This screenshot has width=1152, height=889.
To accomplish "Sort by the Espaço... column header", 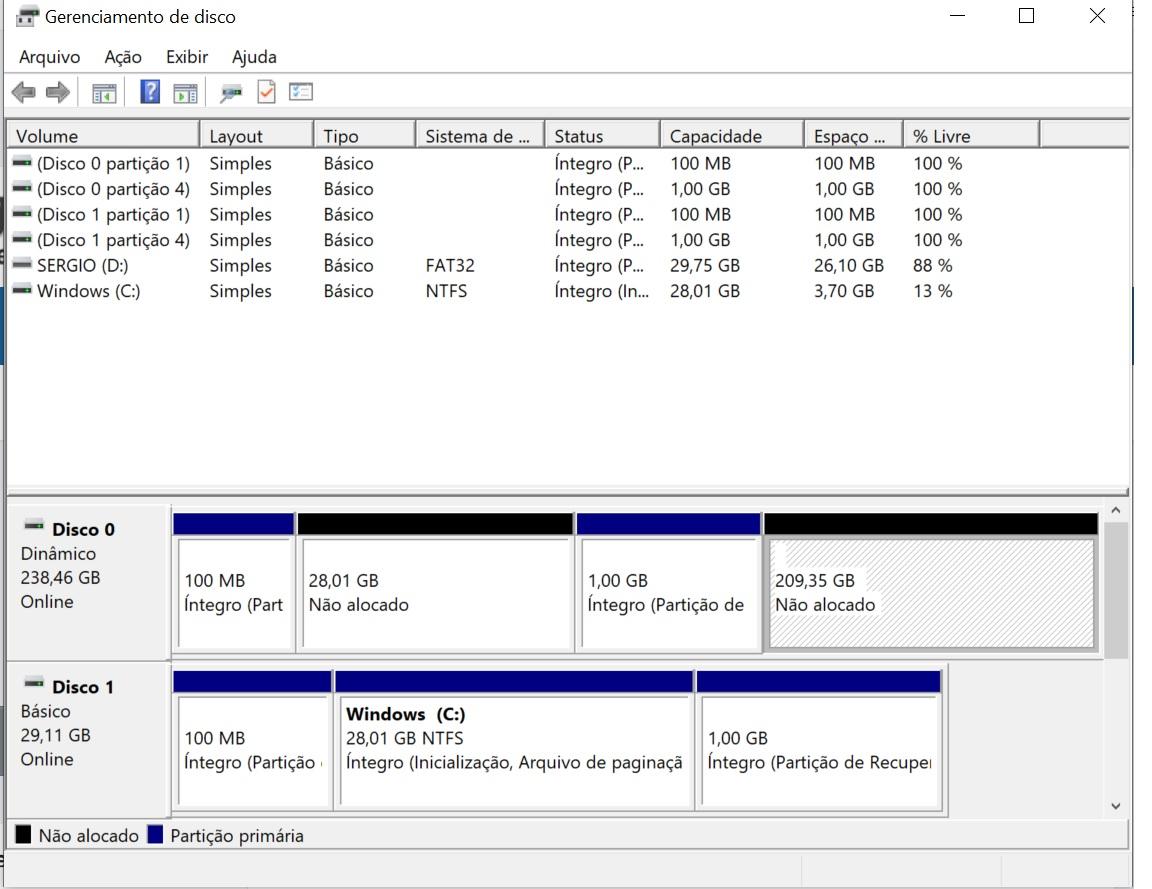I will pyautogui.click(x=854, y=136).
